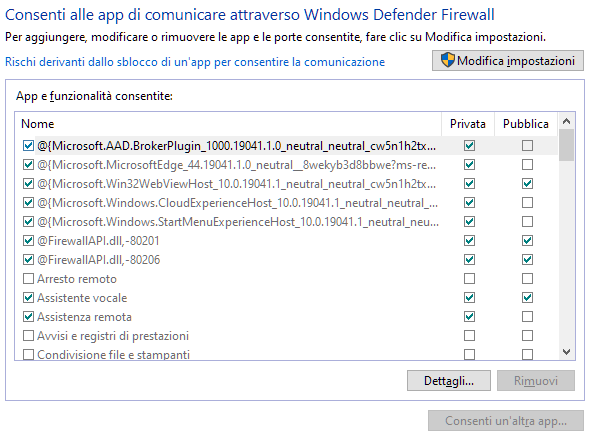Toggle Privata checkbox for StartMenuExperienceHost

469,222
